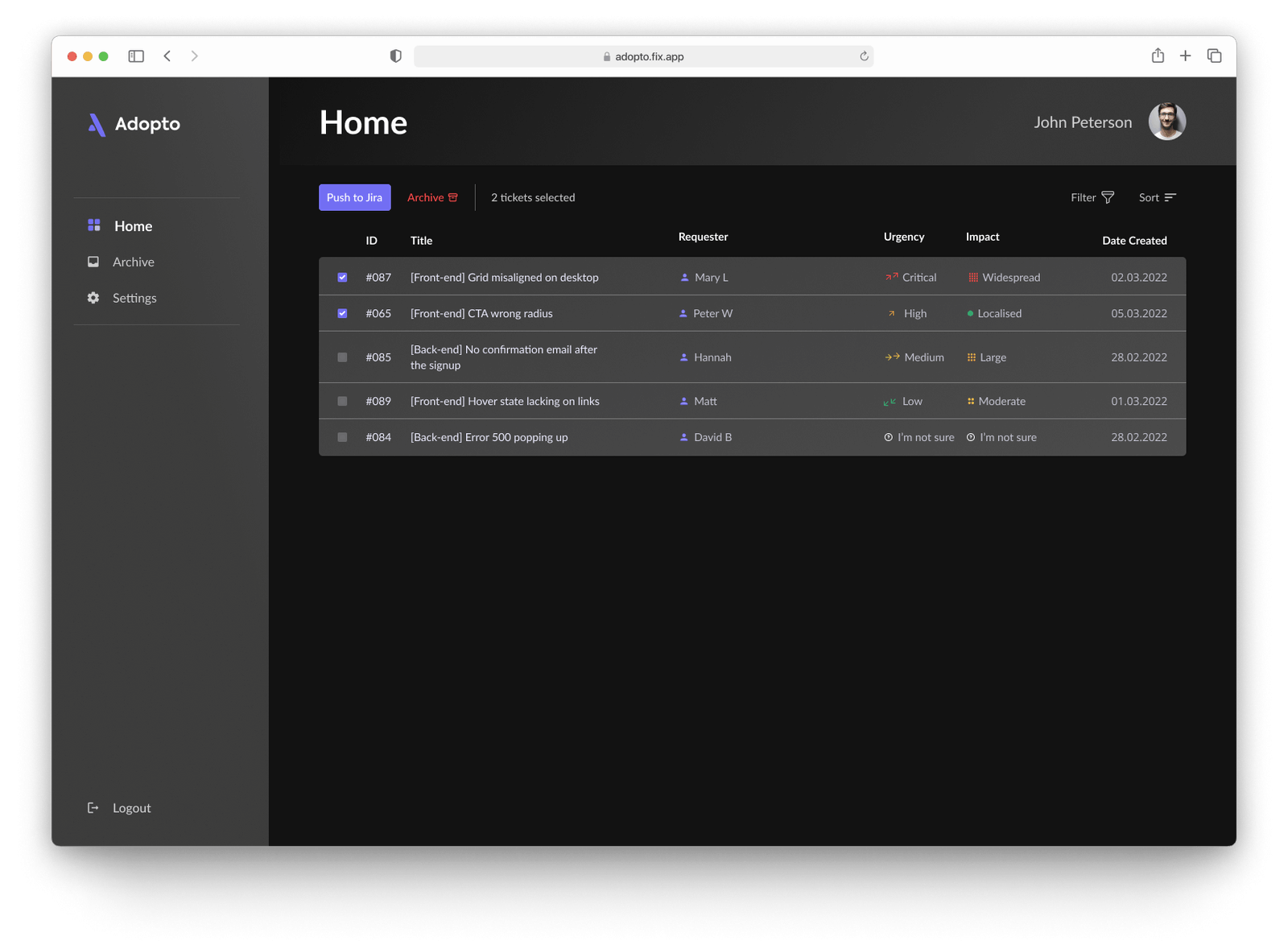
Task: Click the red archive box icon in toolbar
Action: 453,197
